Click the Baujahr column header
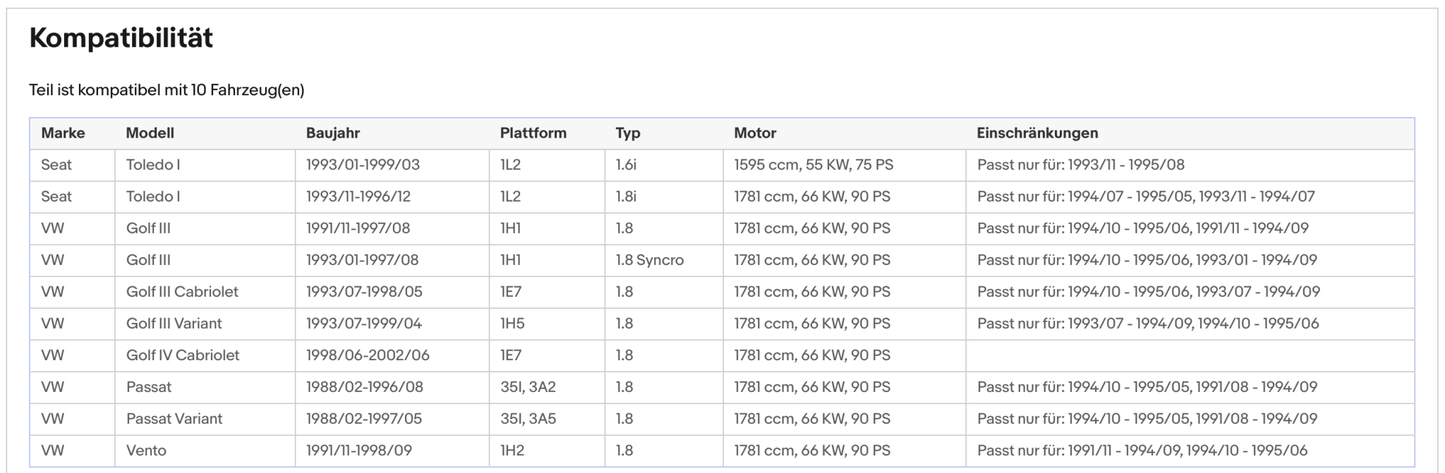Viewport: 1445px width, 473px height. pyautogui.click(x=333, y=133)
